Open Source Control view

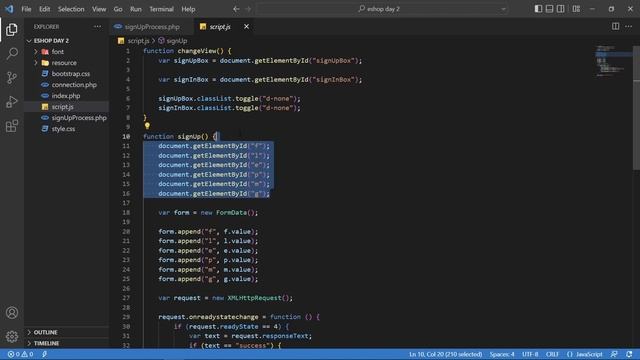click(x=12, y=78)
